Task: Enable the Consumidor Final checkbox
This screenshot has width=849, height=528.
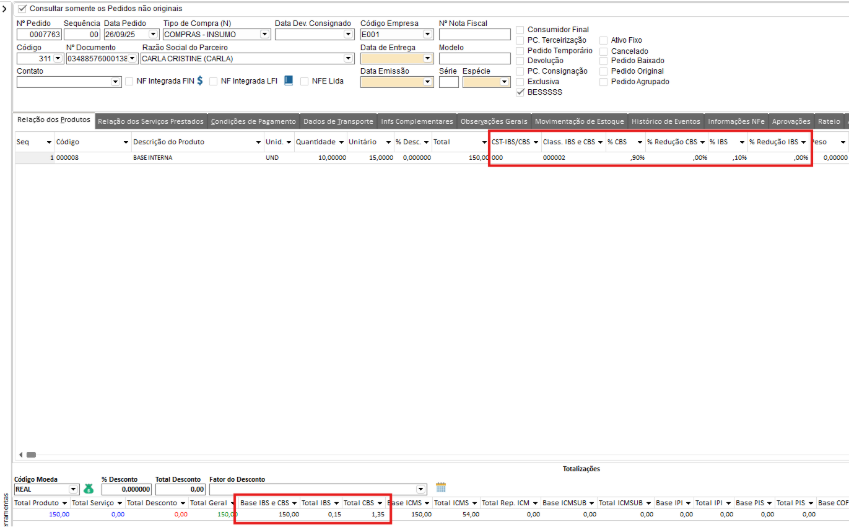Action: tap(520, 30)
